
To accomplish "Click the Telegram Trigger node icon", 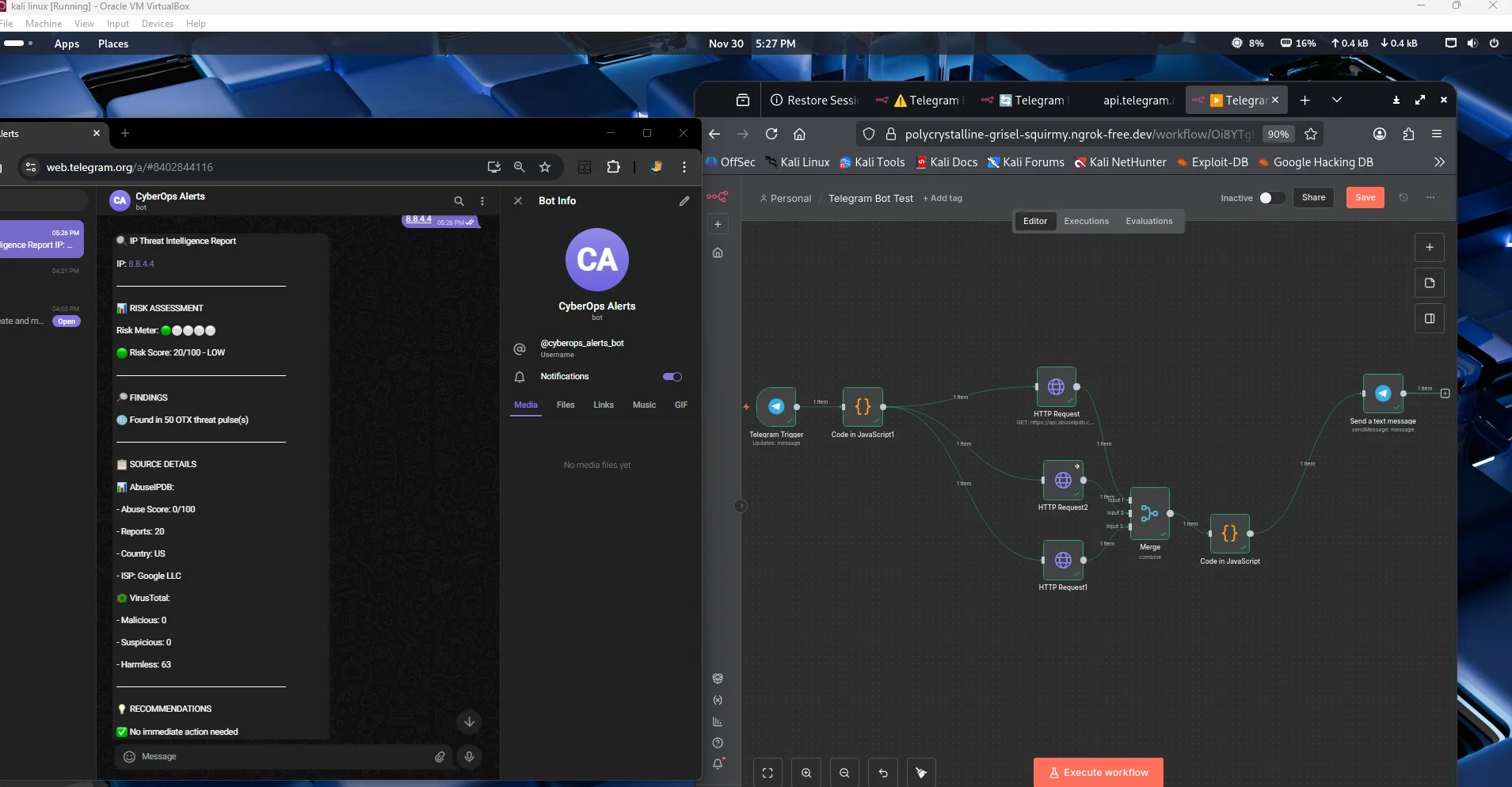I will tap(776, 406).
